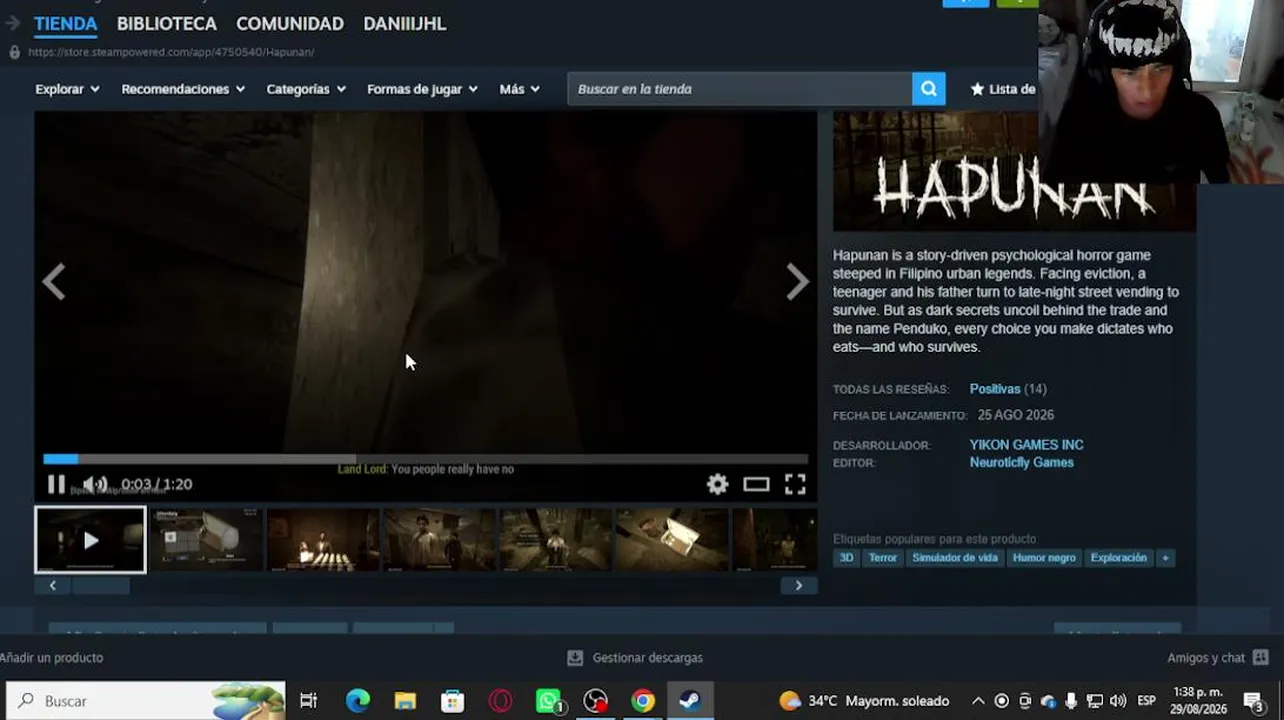Open File Explorer from taskbar
1284x720 pixels.
coord(405,701)
